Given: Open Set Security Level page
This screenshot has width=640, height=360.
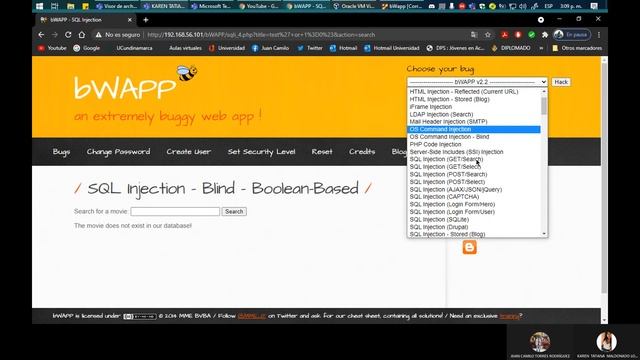Looking at the screenshot, I should coord(261,152).
